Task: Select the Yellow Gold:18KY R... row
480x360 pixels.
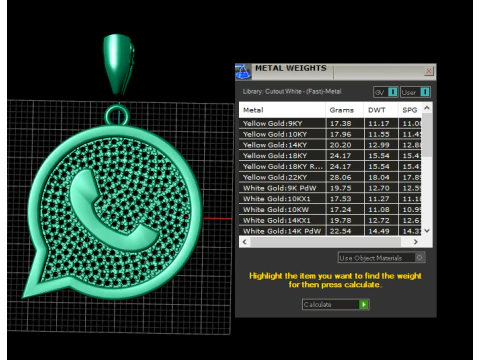Action: [330, 167]
